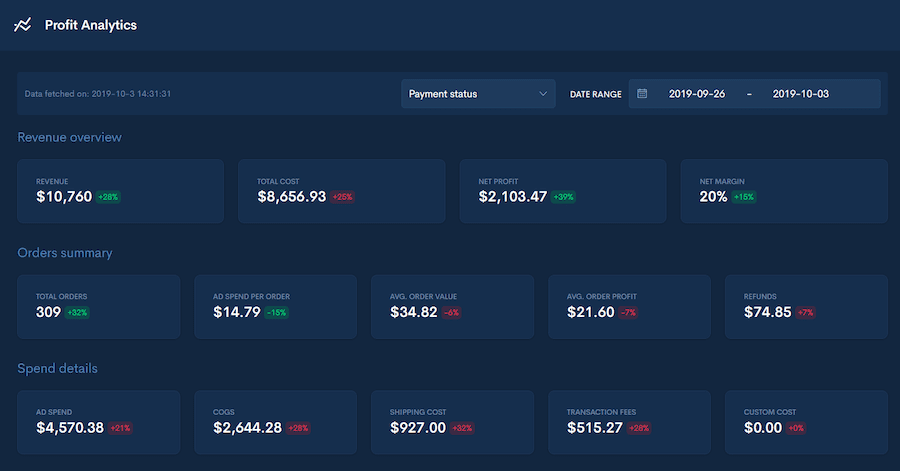Click the Ad Spend Per Order card
Screen dimensions: 900x471
[275, 306]
